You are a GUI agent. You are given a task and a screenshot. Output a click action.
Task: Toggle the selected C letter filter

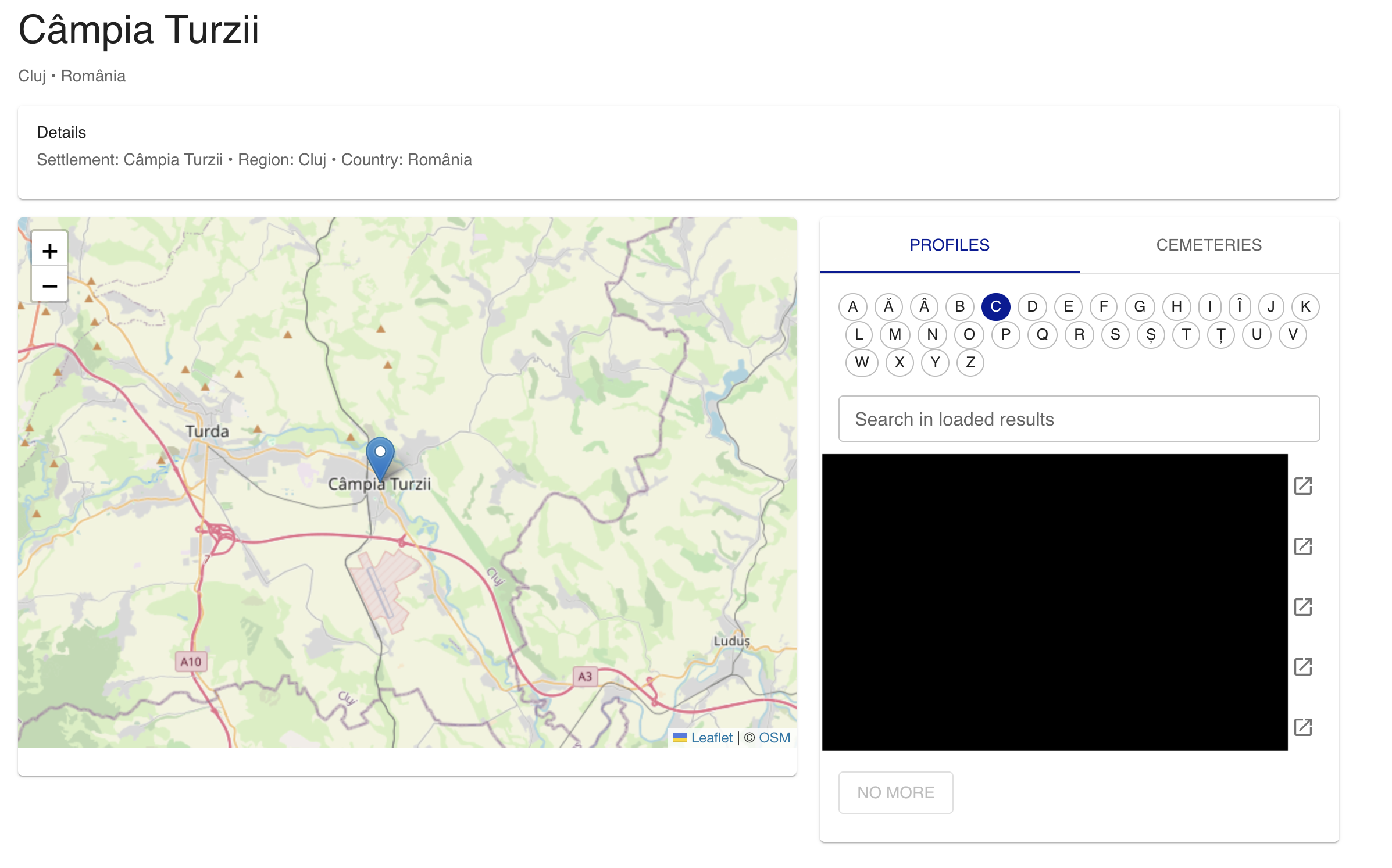995,306
